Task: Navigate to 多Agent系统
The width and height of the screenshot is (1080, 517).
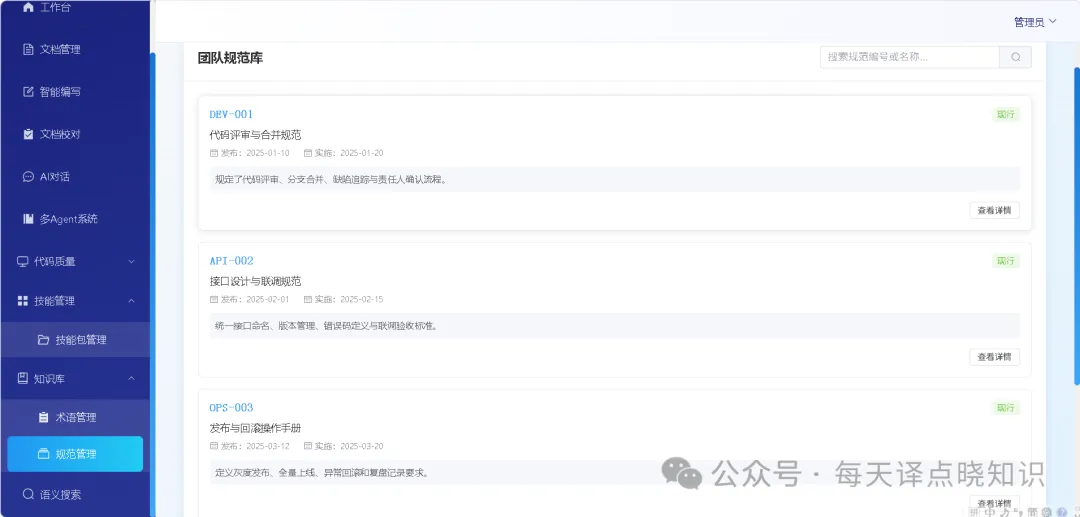Action: (75, 219)
